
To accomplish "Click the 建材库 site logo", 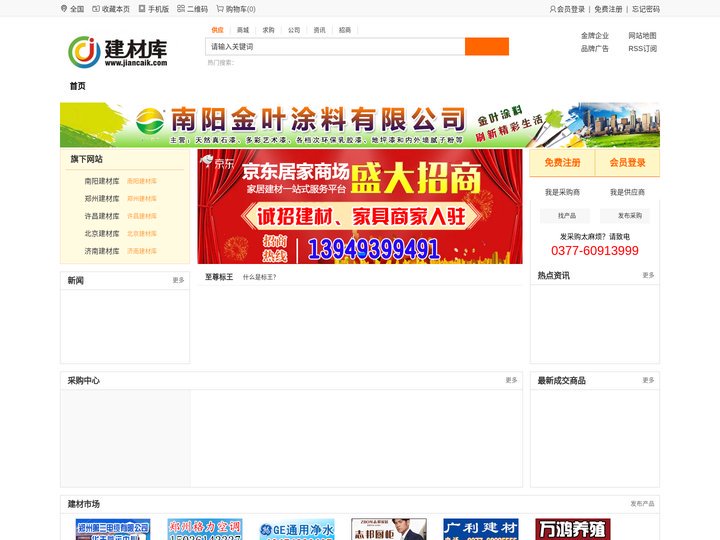I will [x=118, y=52].
